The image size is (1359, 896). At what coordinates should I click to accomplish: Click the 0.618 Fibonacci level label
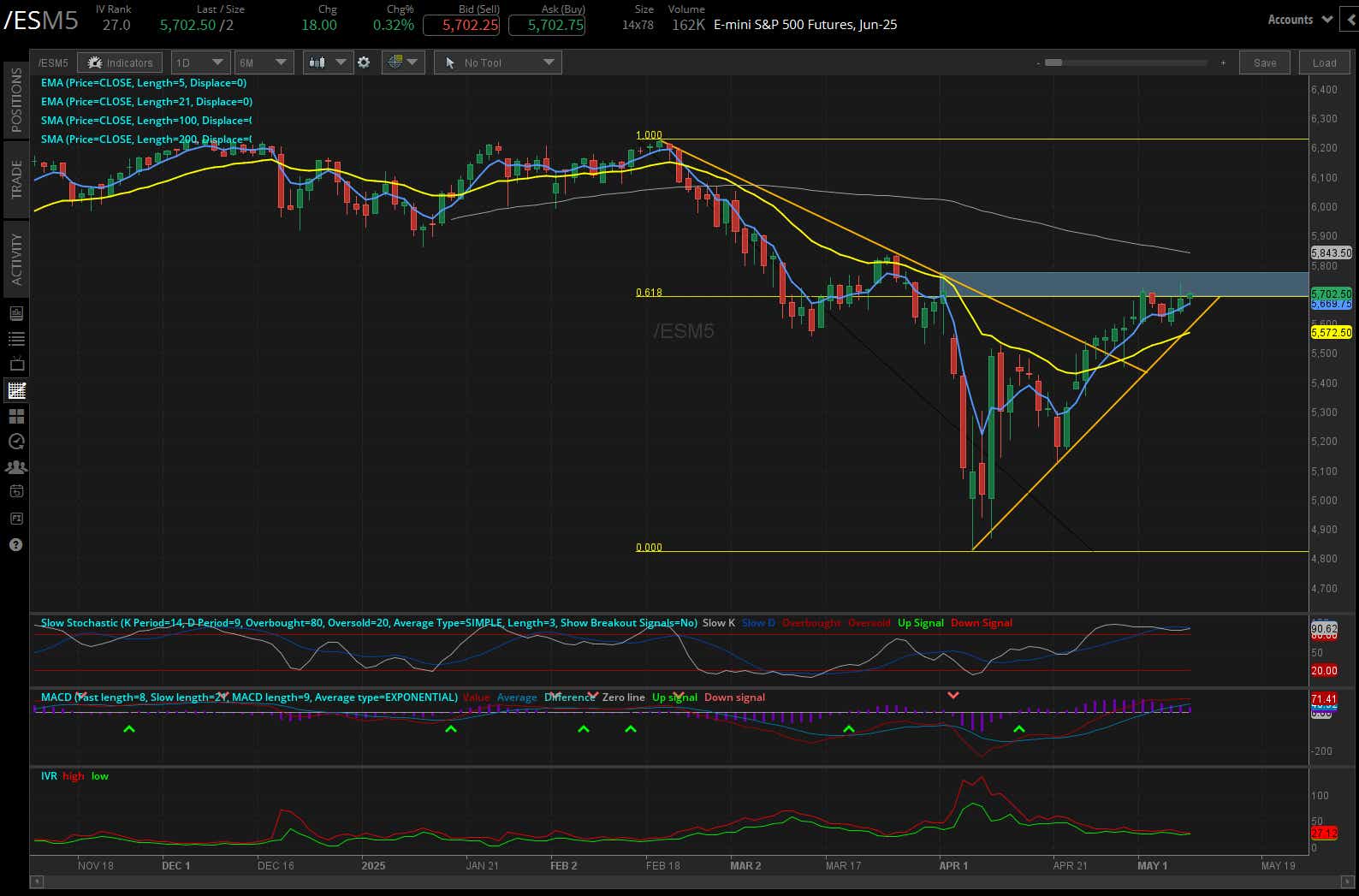point(649,293)
